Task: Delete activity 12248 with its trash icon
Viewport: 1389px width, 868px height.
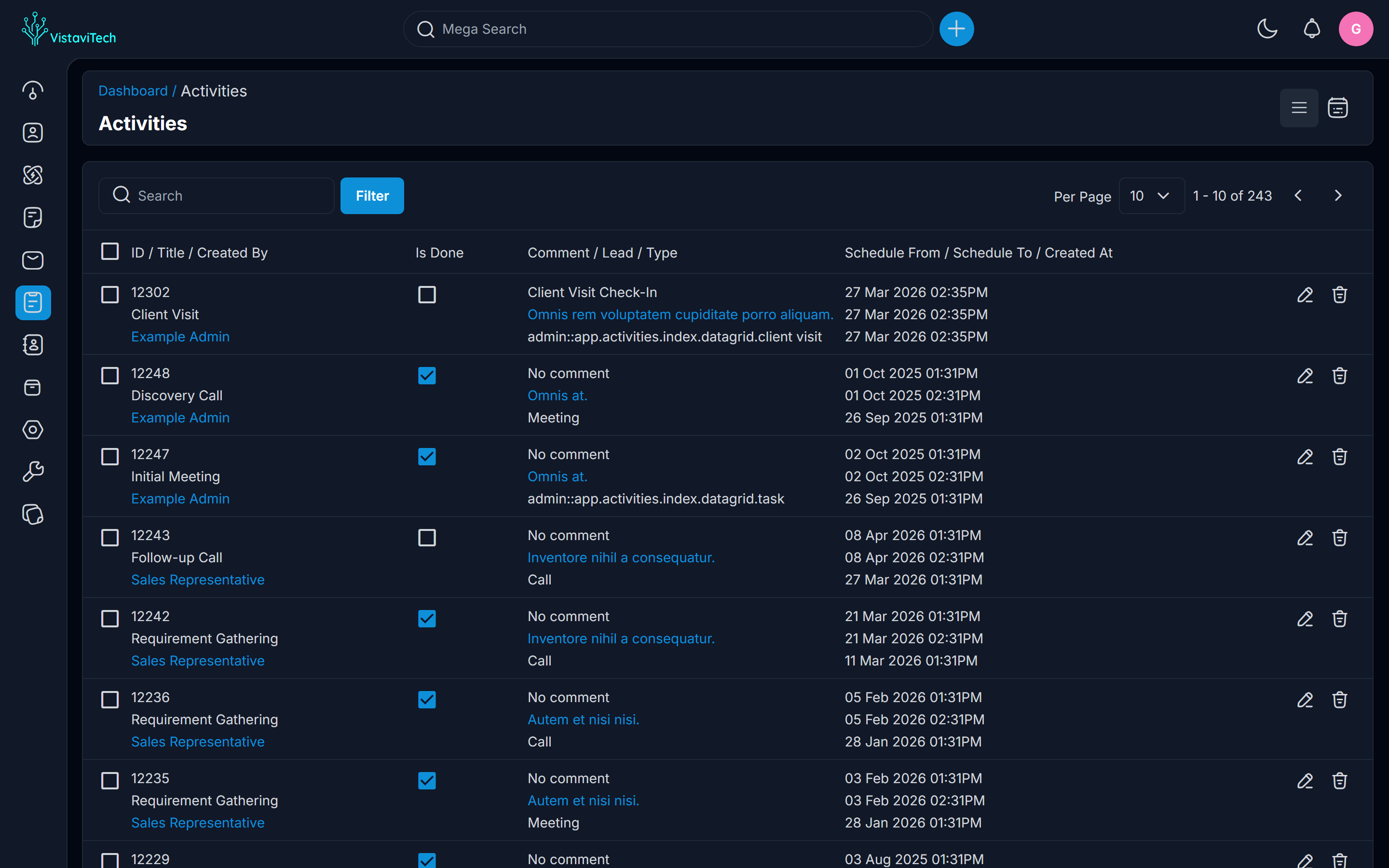Action: click(x=1339, y=376)
